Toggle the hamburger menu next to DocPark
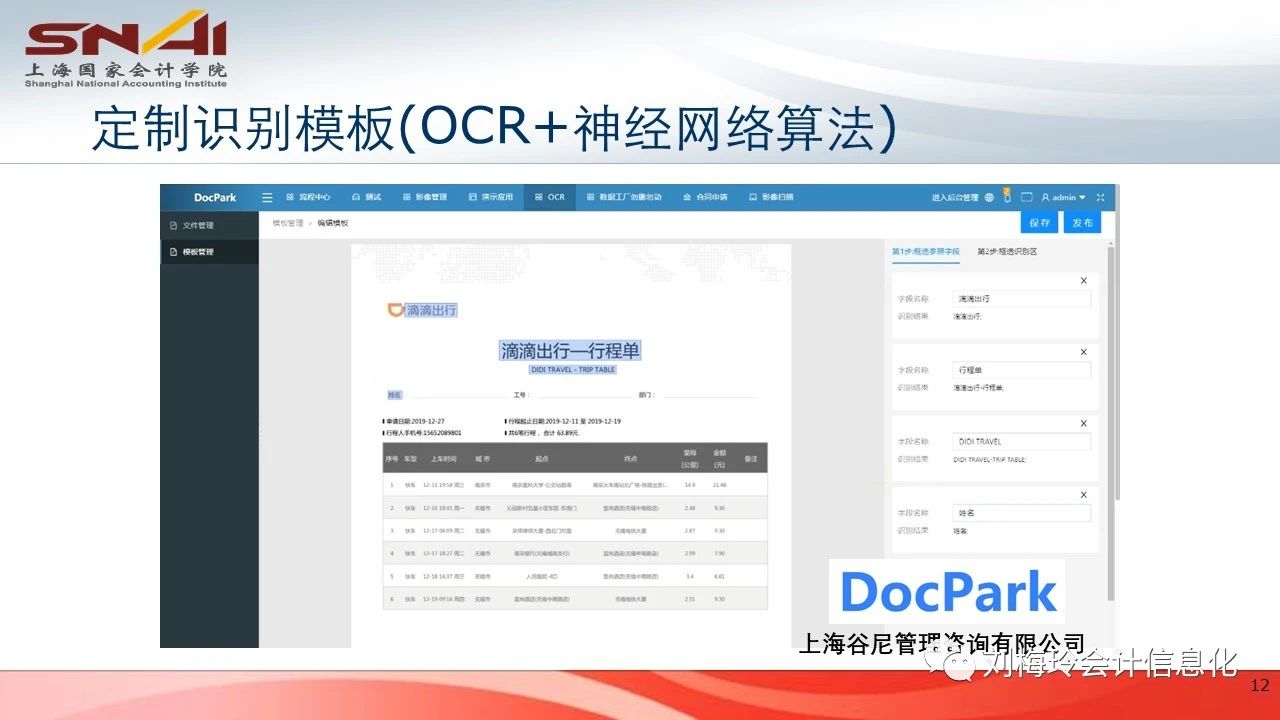The image size is (1280, 720). (267, 197)
